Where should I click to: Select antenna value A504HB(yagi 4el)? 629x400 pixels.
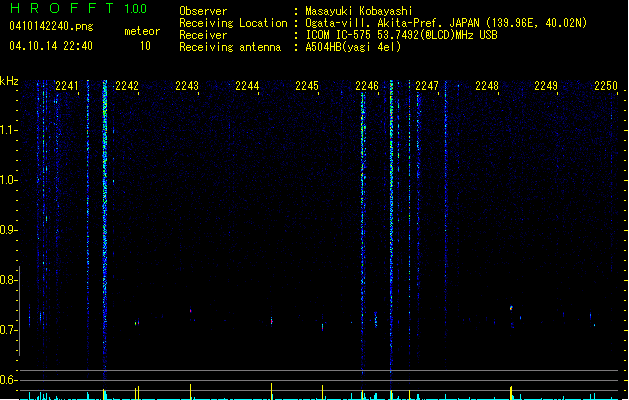coord(353,47)
